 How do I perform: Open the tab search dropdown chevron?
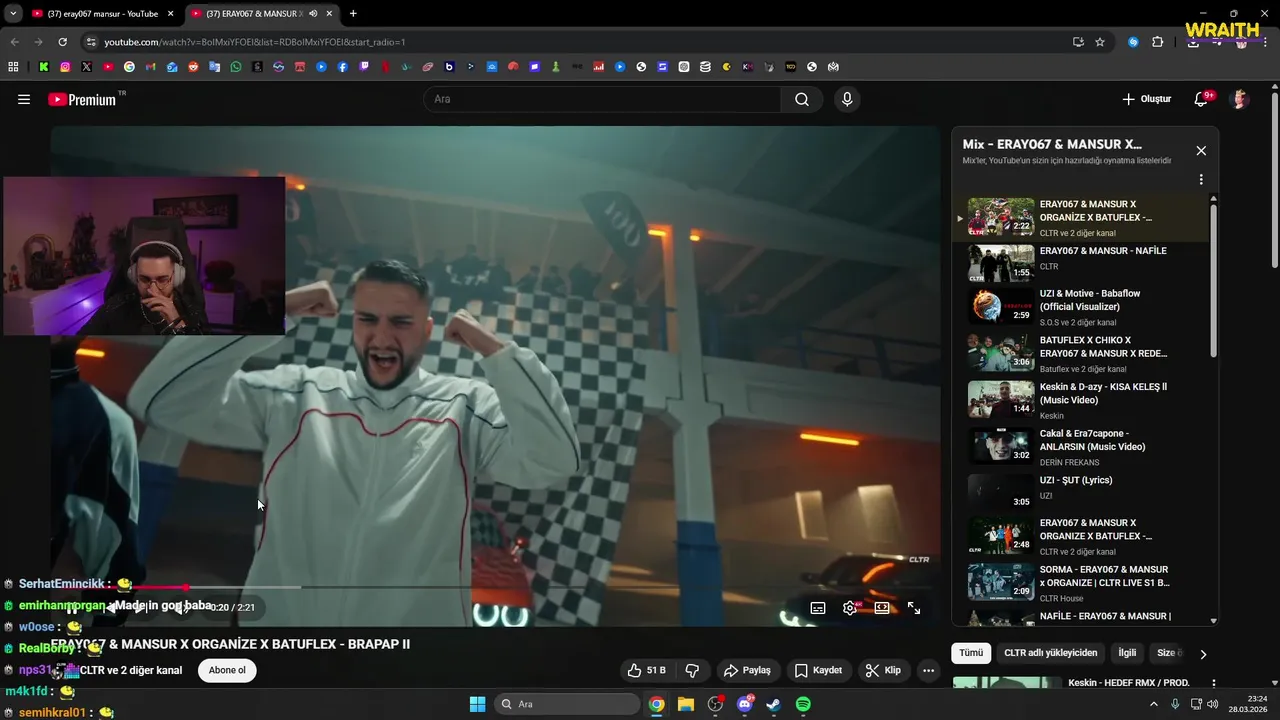(x=13, y=14)
